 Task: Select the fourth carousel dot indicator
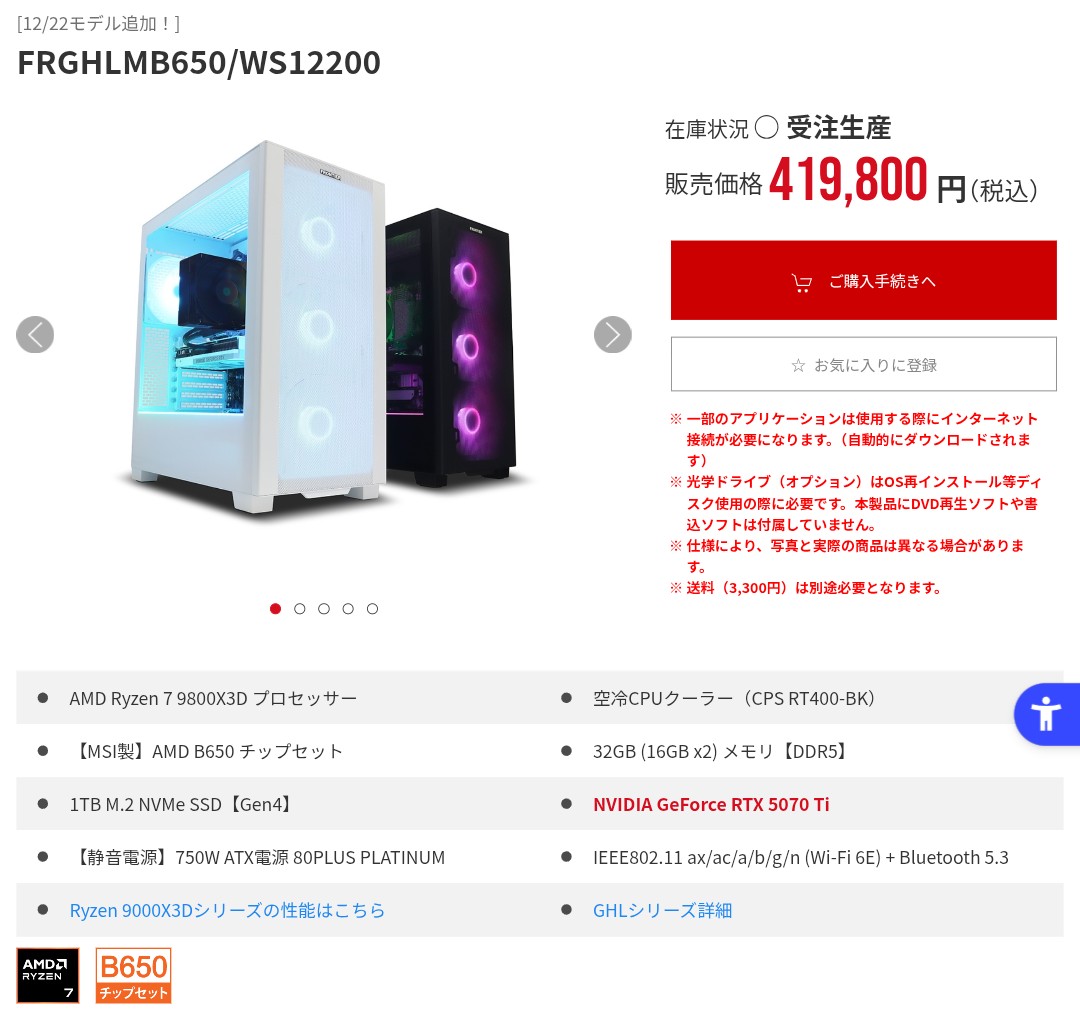coord(348,608)
